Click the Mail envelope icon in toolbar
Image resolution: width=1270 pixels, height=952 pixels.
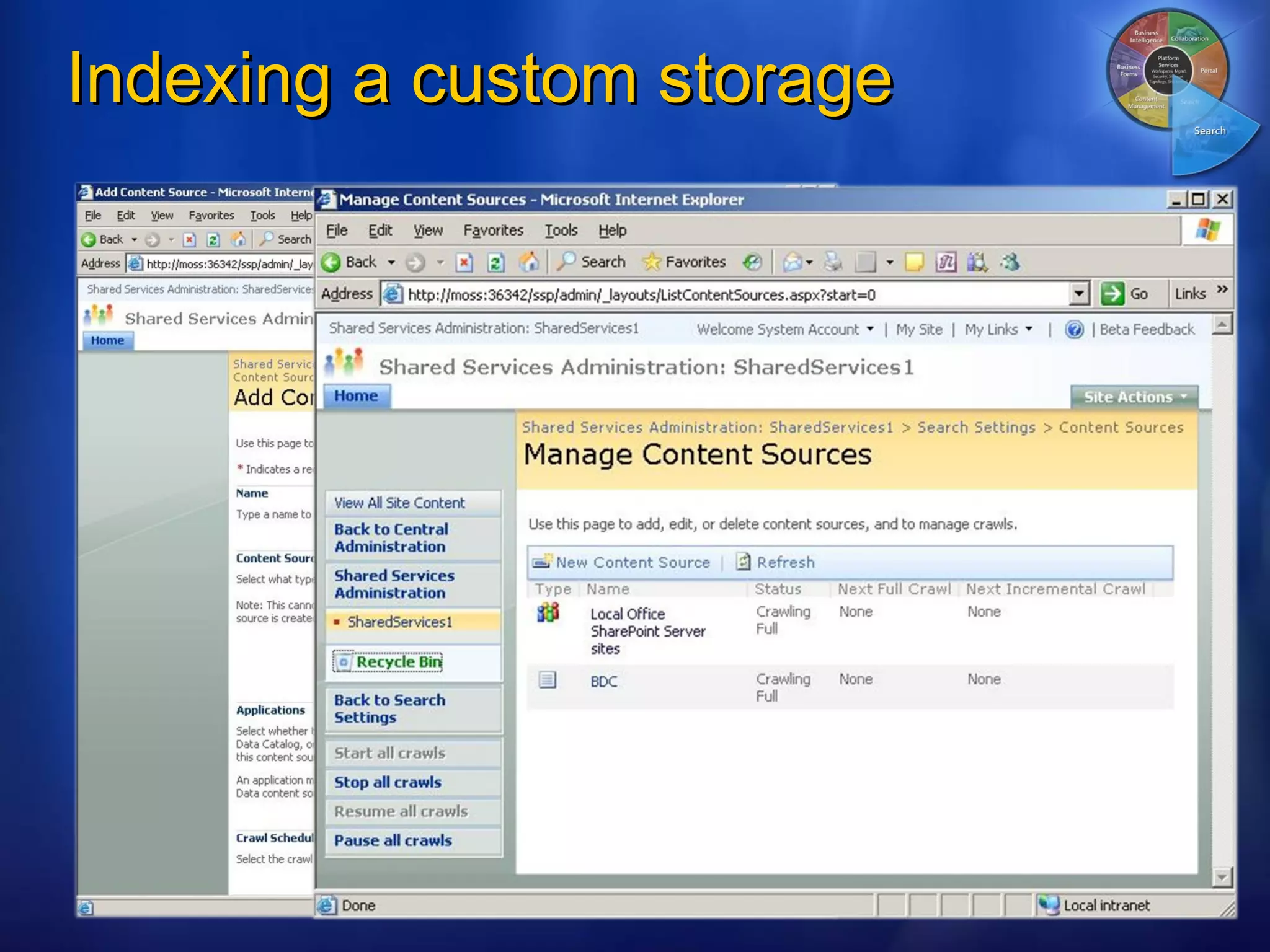click(x=792, y=263)
